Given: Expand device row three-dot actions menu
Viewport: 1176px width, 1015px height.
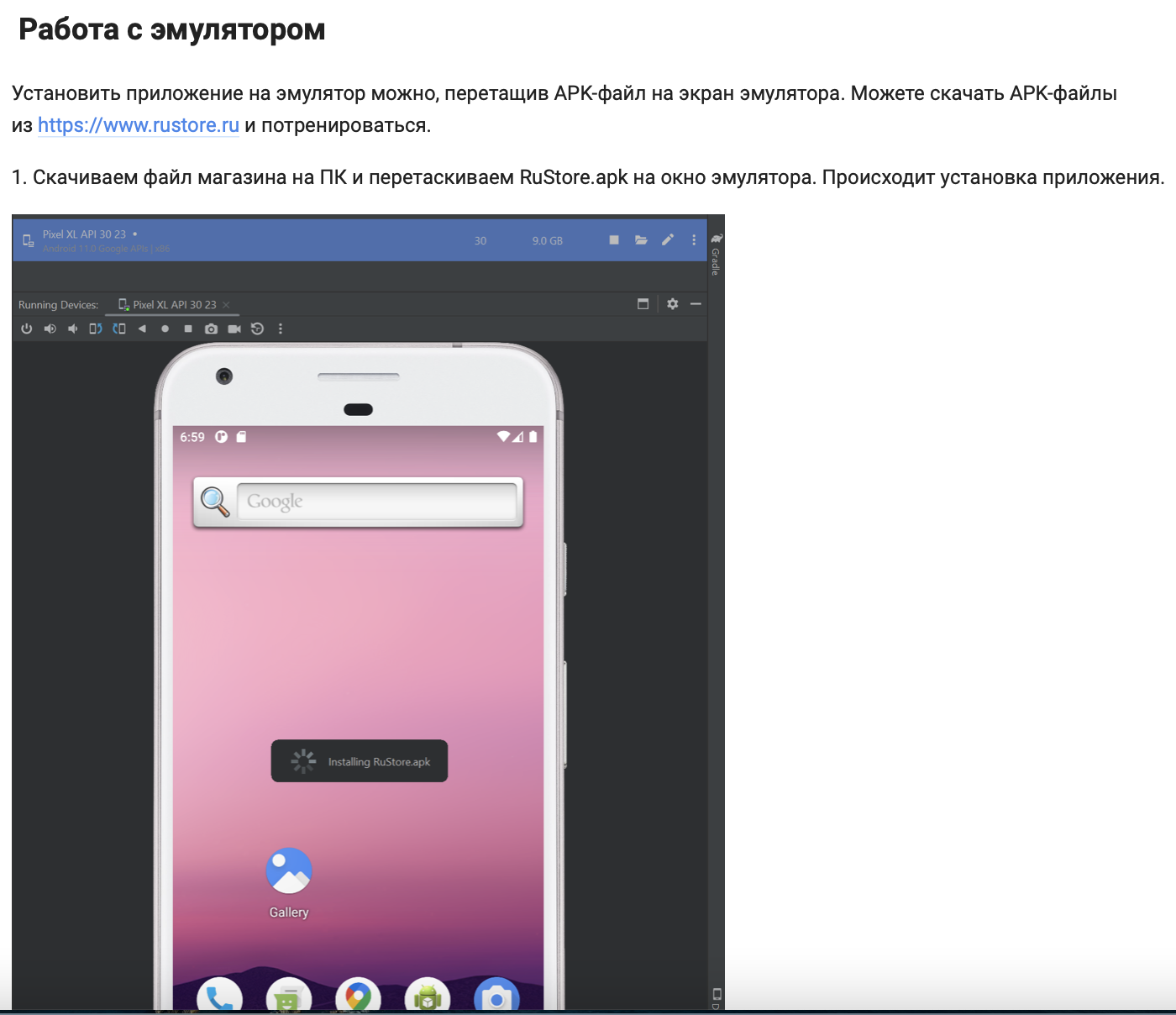Looking at the screenshot, I should tap(694, 240).
